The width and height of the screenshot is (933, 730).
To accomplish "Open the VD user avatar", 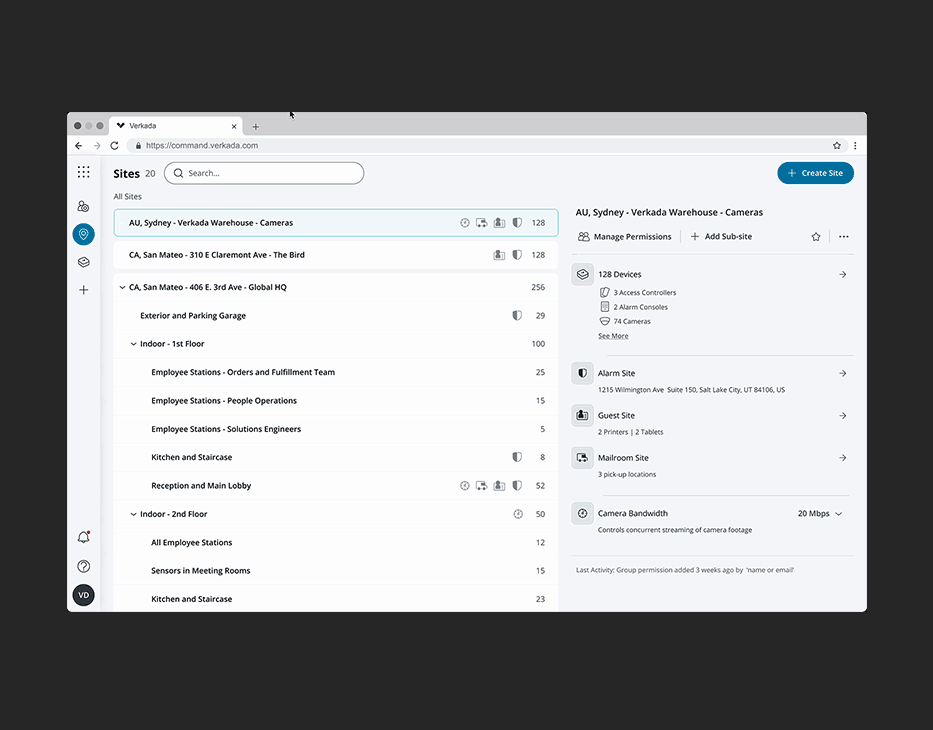I will 83,595.
